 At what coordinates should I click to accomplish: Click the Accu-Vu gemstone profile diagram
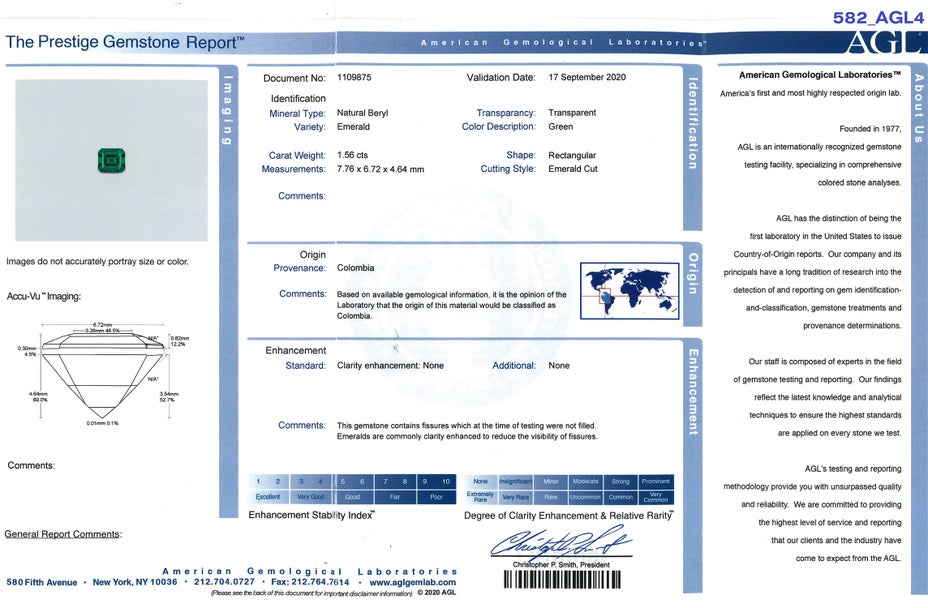click(106, 371)
